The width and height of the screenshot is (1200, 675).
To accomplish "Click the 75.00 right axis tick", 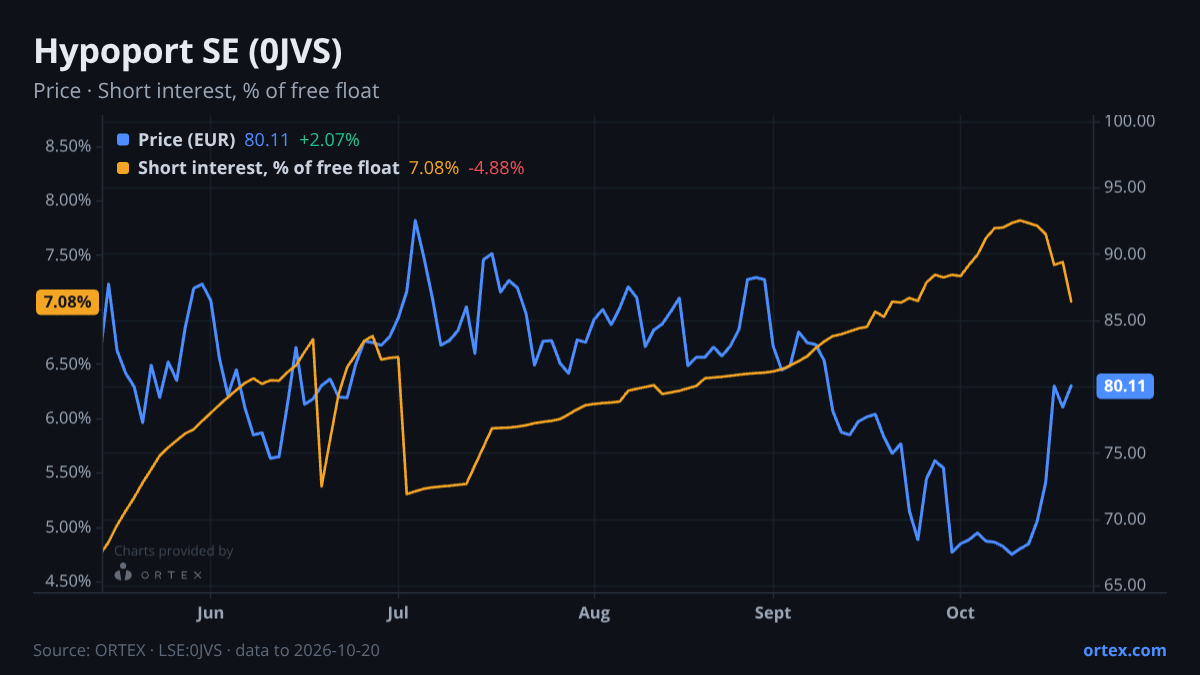I will (1125, 453).
